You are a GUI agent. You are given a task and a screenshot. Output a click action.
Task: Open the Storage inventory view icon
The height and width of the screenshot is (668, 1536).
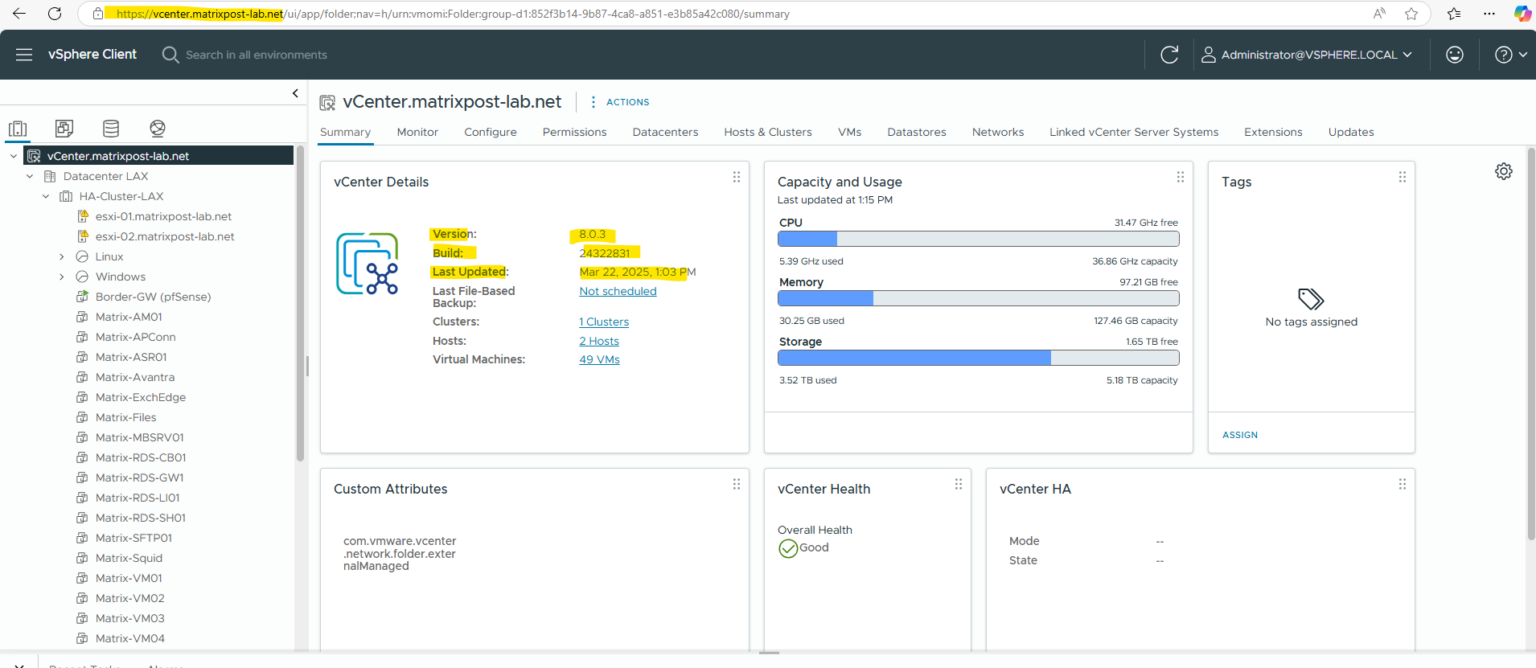pos(110,128)
